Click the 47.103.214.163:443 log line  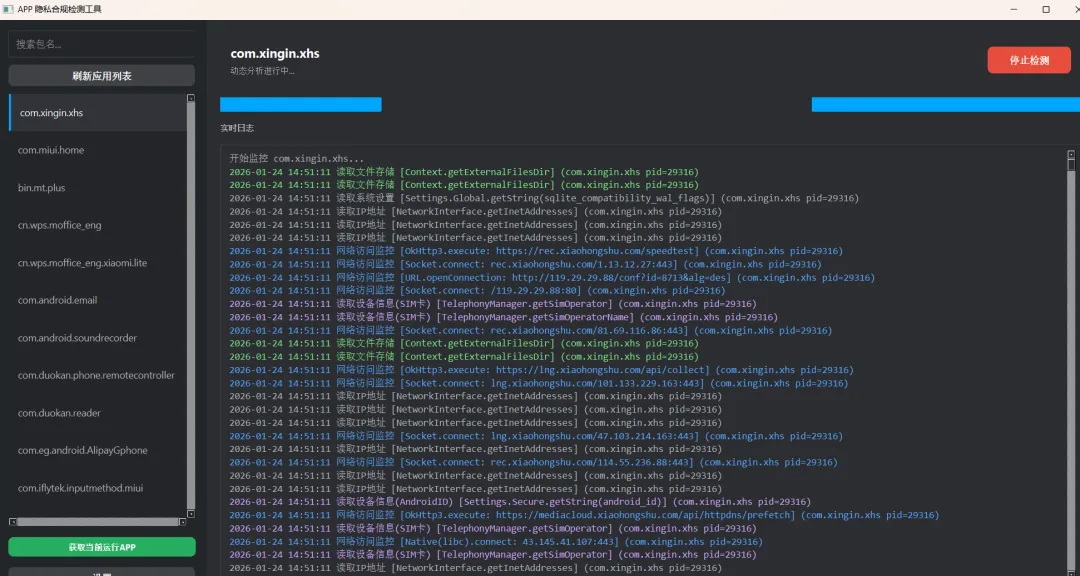coord(536,436)
